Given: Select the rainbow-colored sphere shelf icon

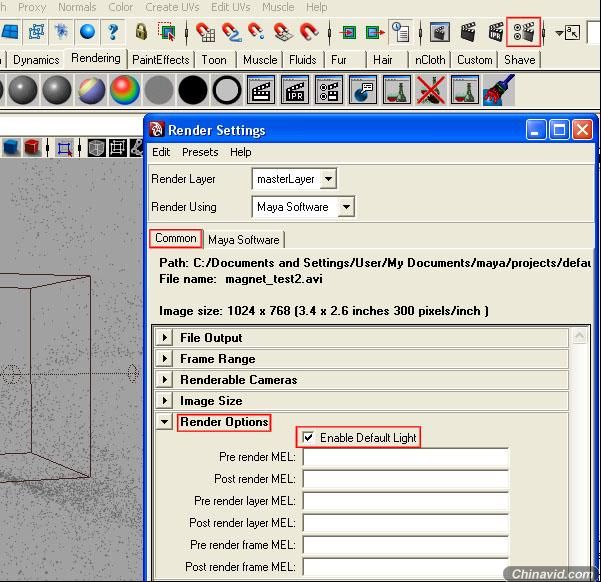Looking at the screenshot, I should coord(125,92).
